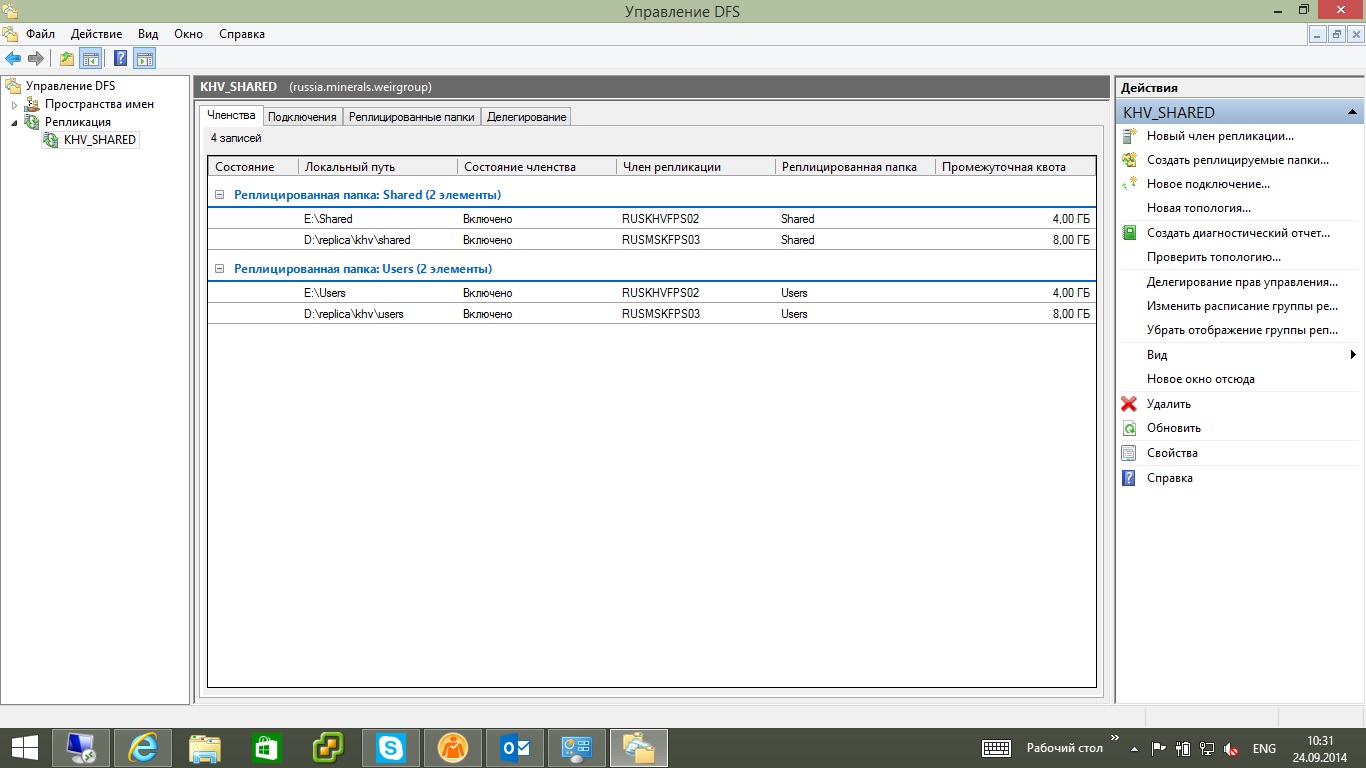Collapse the KHV_SHARED actions section arrow
The image size is (1366, 768).
(1352, 113)
